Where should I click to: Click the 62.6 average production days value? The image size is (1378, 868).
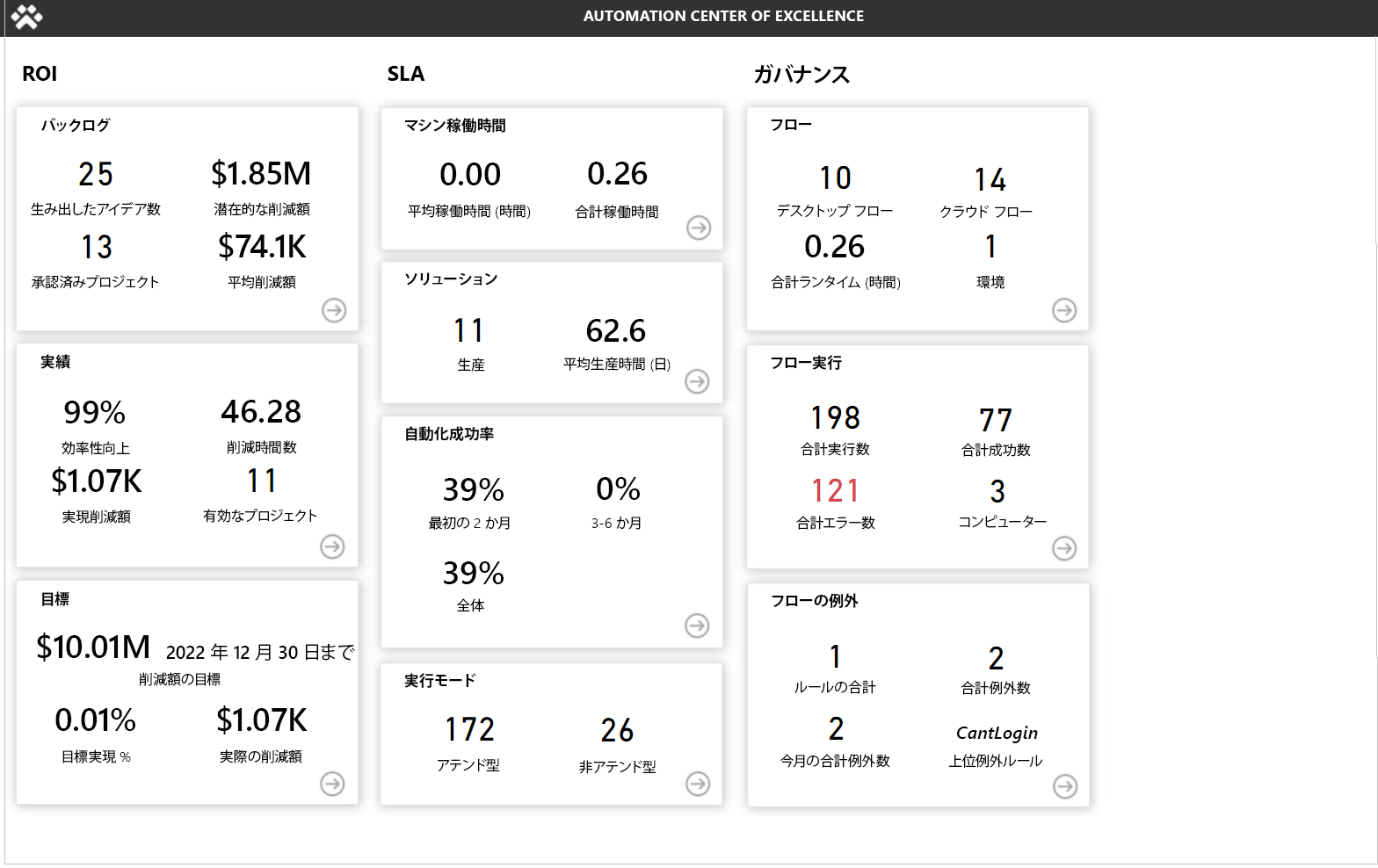click(x=616, y=331)
